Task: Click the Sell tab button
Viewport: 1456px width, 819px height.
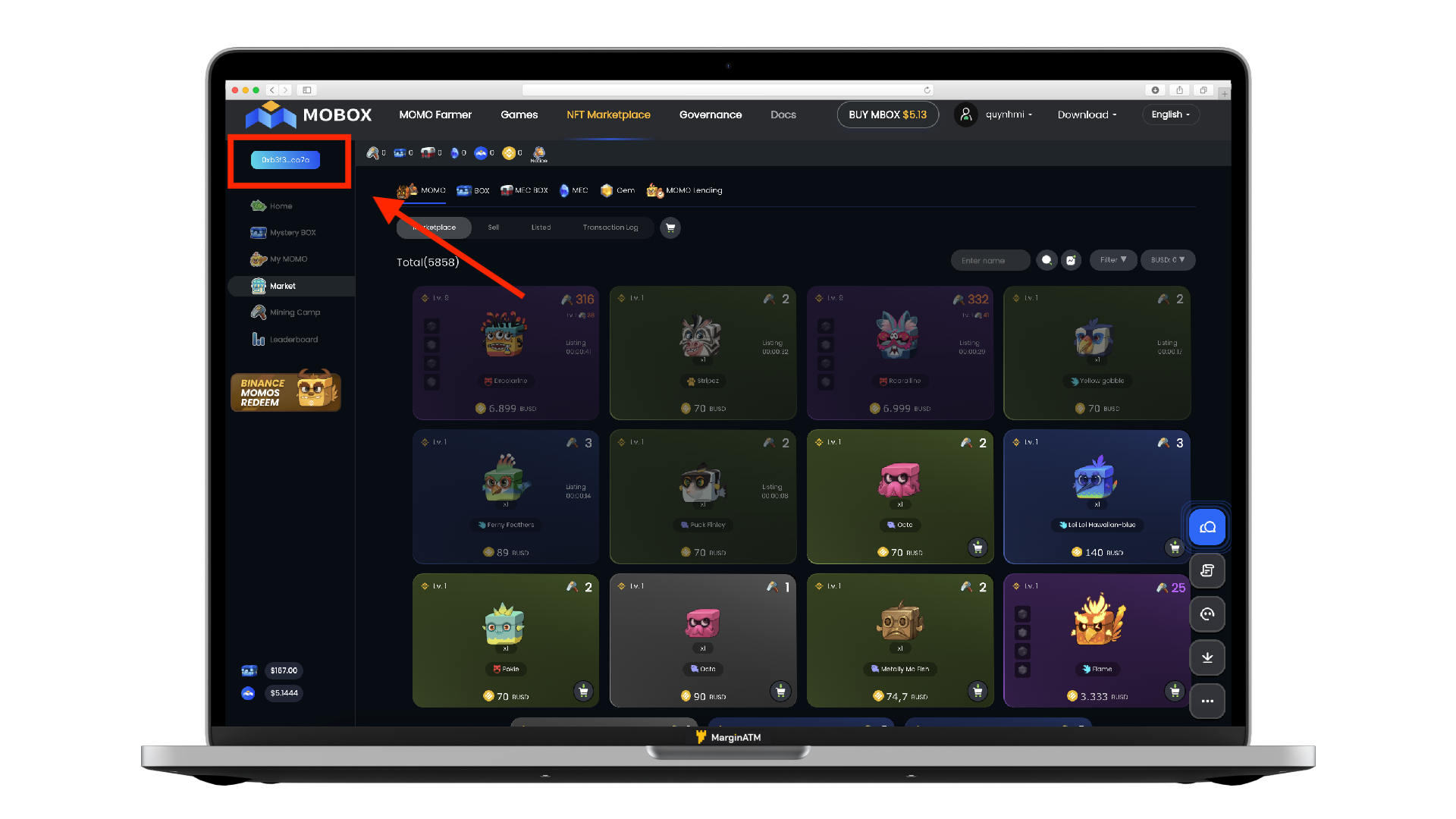Action: pos(493,227)
